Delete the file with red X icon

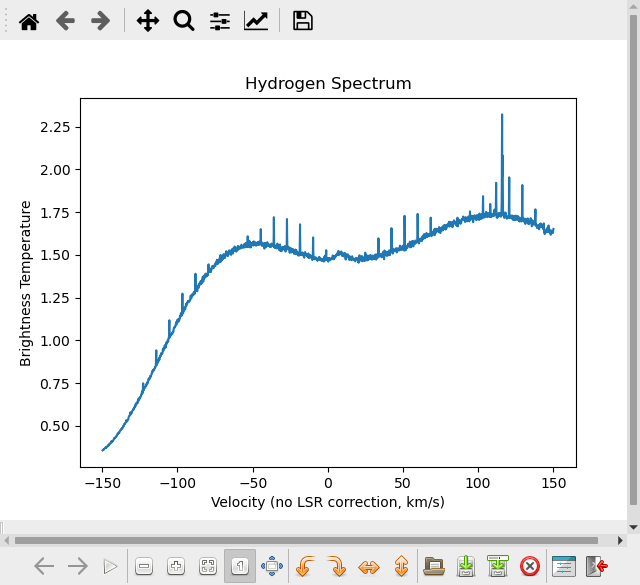coord(530,566)
